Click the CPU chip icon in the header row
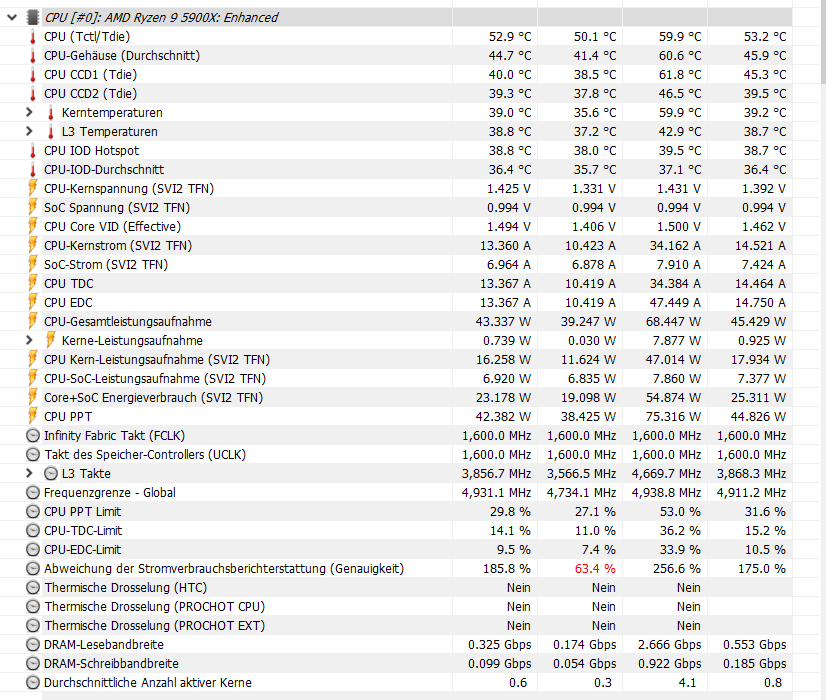The image size is (826, 700). point(33,17)
